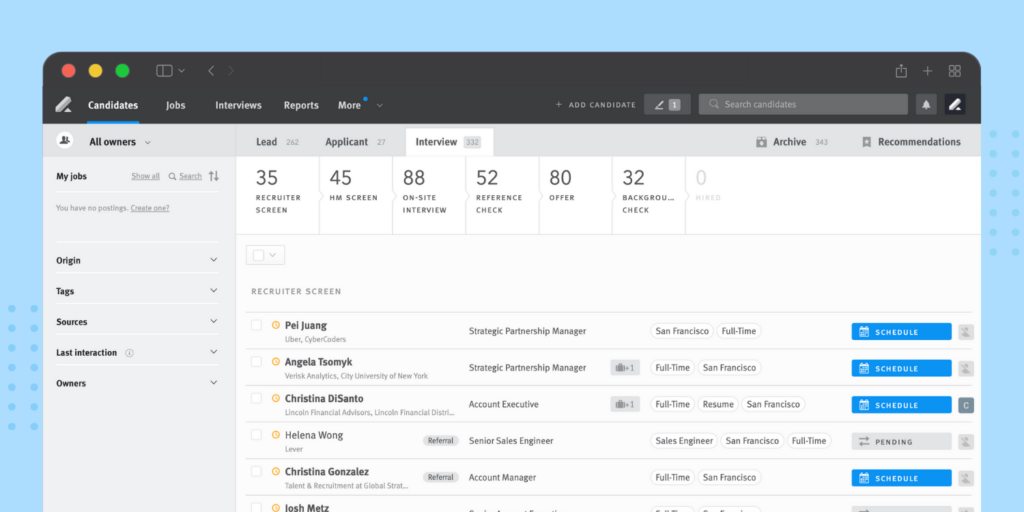Click owner avatar icon on Pei Juang row
This screenshot has width=1024, height=512.
[966, 332]
